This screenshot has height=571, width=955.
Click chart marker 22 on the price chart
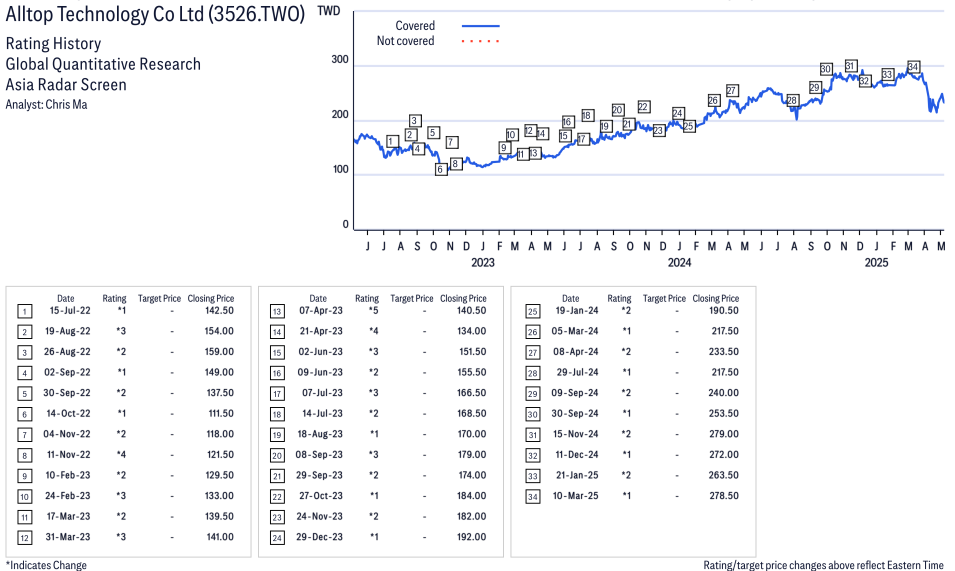tap(644, 107)
